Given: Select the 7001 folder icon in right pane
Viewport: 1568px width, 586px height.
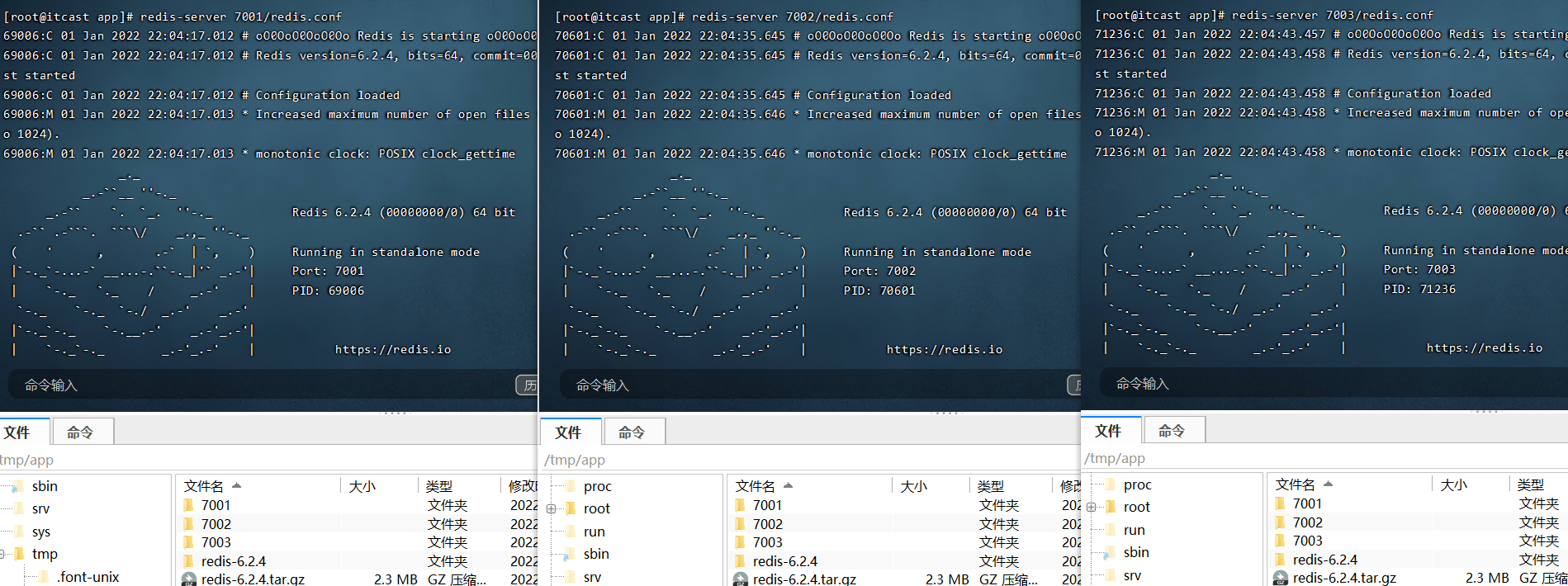Looking at the screenshot, I should 1280,503.
